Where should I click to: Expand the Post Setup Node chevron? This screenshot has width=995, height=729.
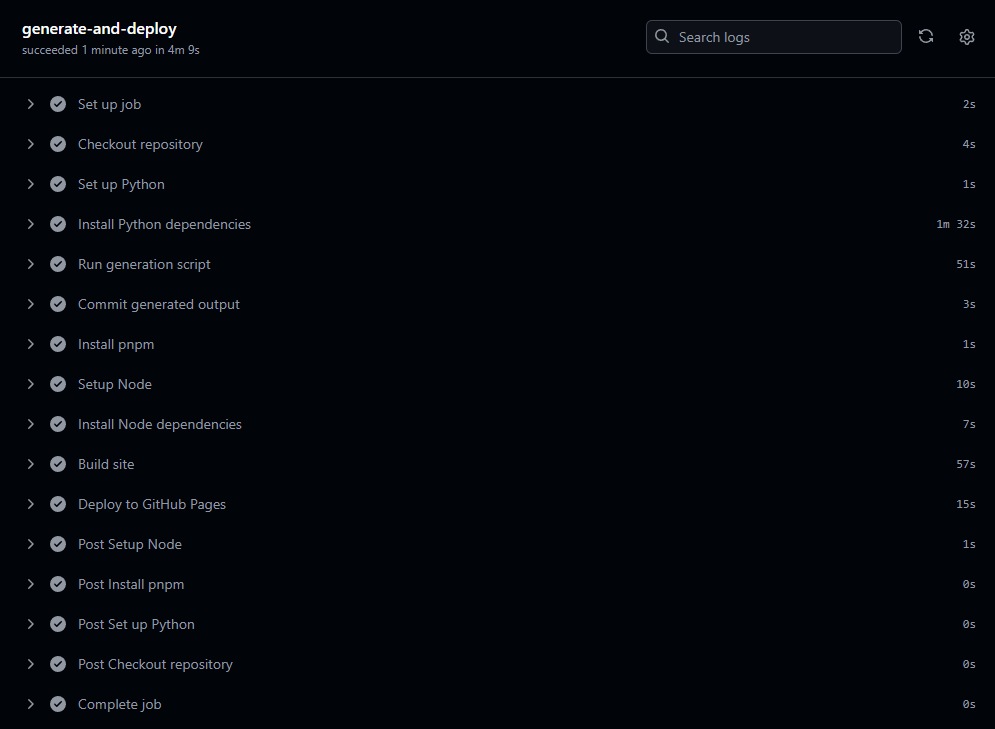pos(30,544)
